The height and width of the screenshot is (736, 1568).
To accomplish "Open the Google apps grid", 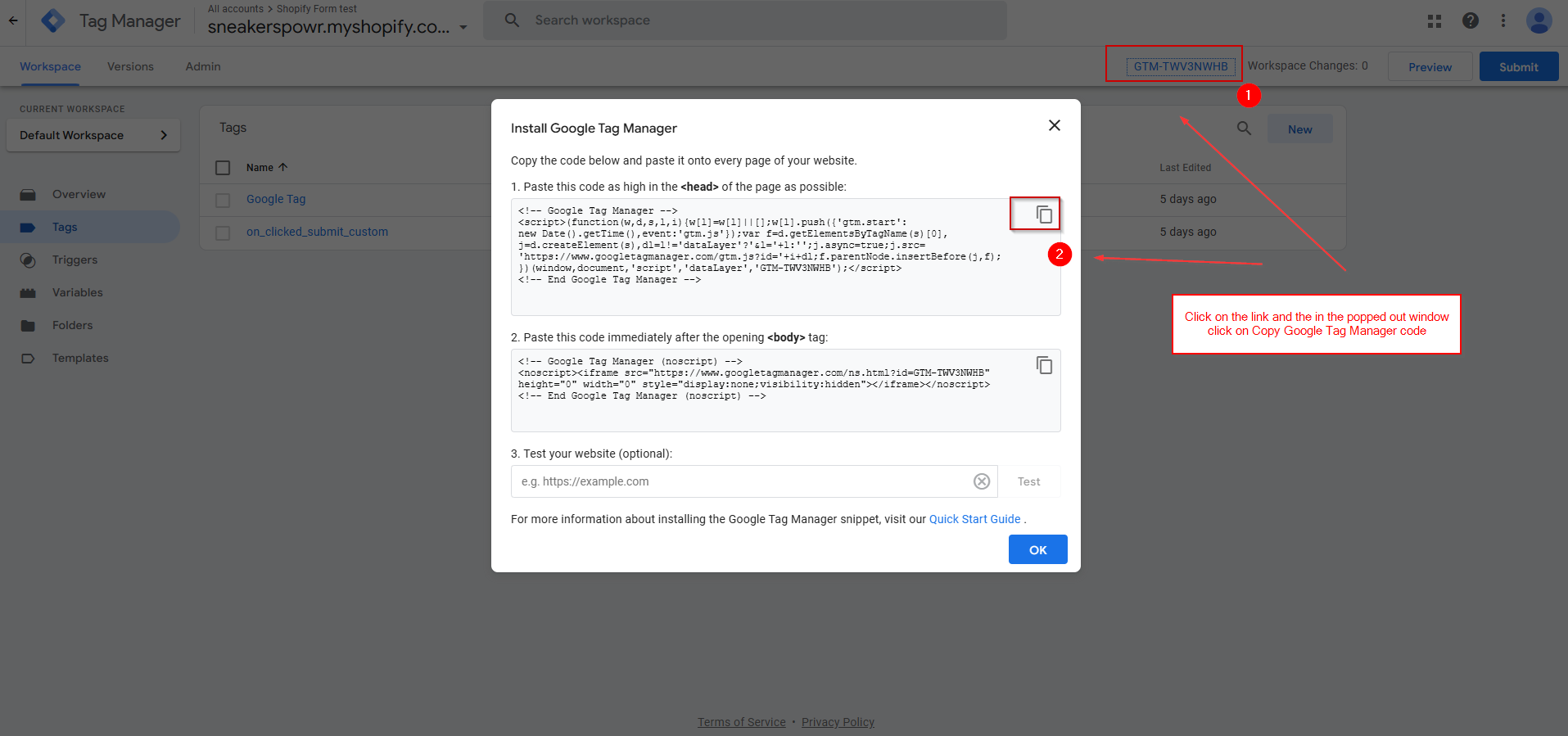I will click(x=1435, y=21).
